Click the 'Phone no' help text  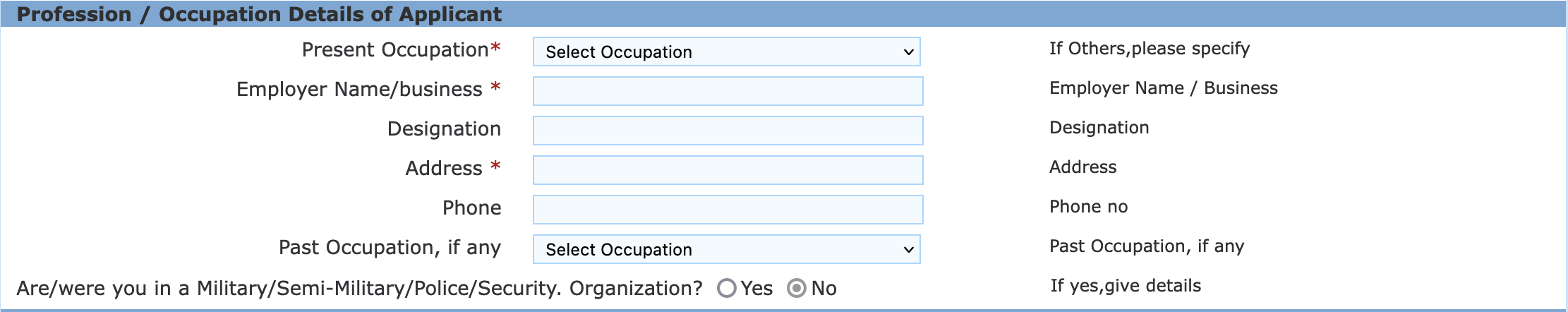[x=1088, y=207]
